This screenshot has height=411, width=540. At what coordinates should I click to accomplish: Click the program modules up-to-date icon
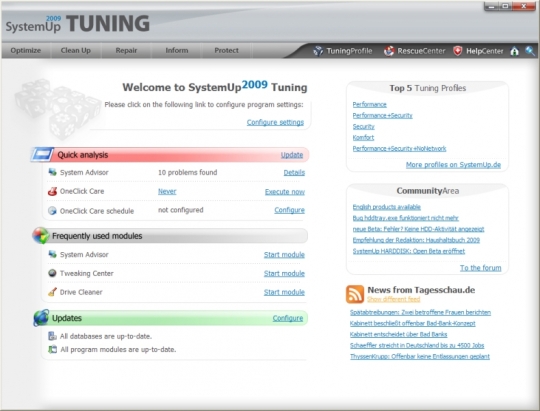[52, 349]
